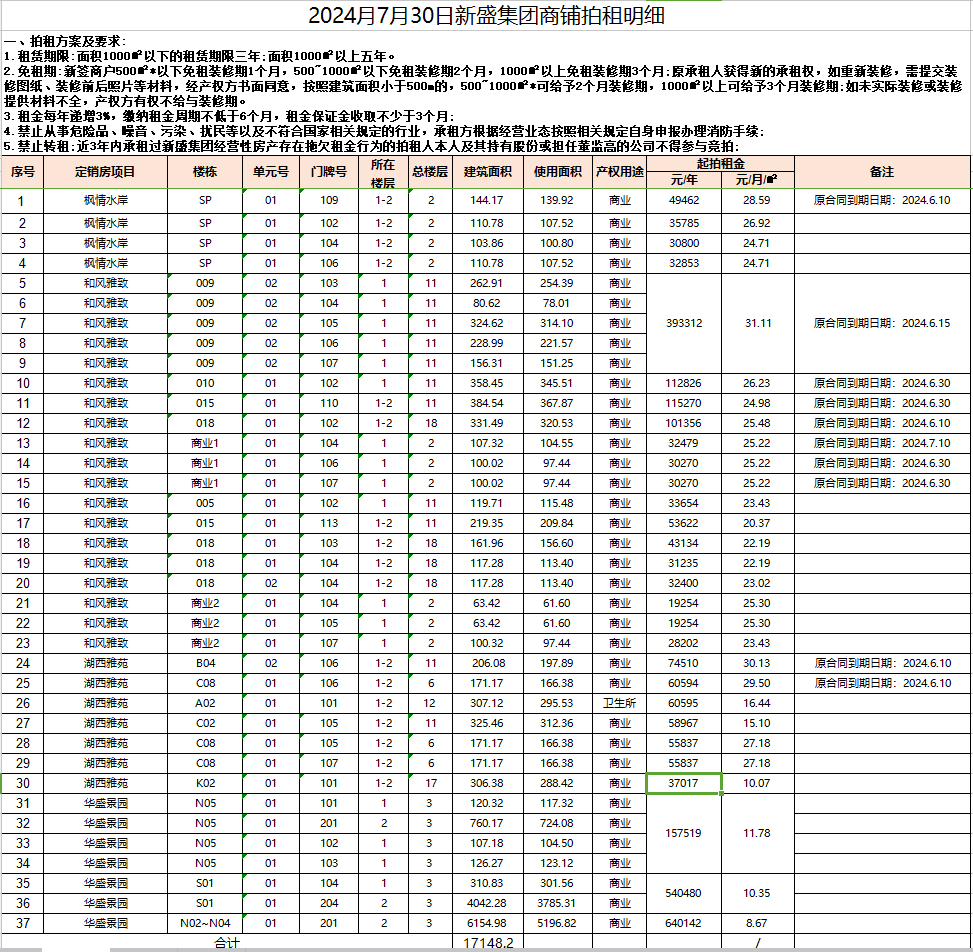Click the 卫生所 cell in row 26
Screen dimensions: 973x952
point(619,703)
